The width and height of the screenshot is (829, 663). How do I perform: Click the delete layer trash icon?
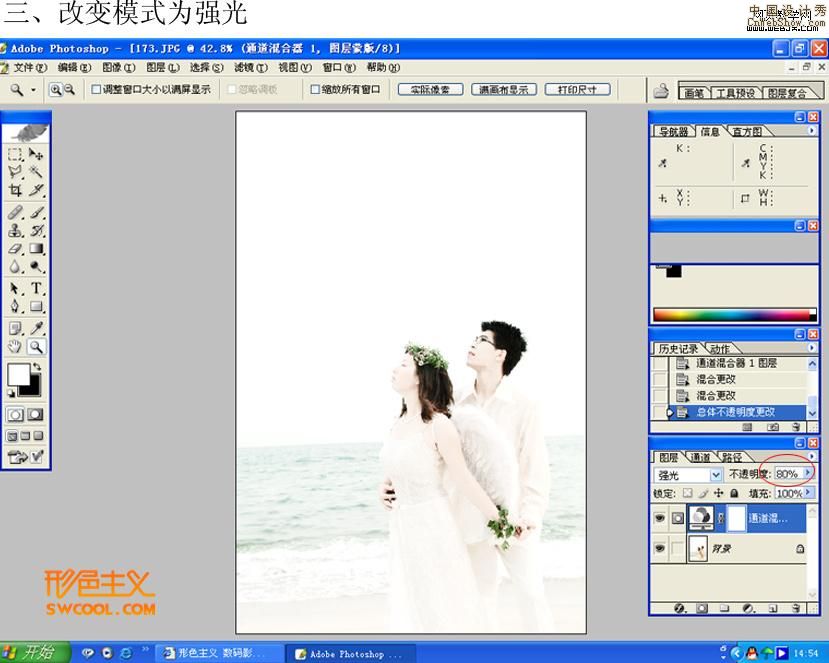click(798, 607)
